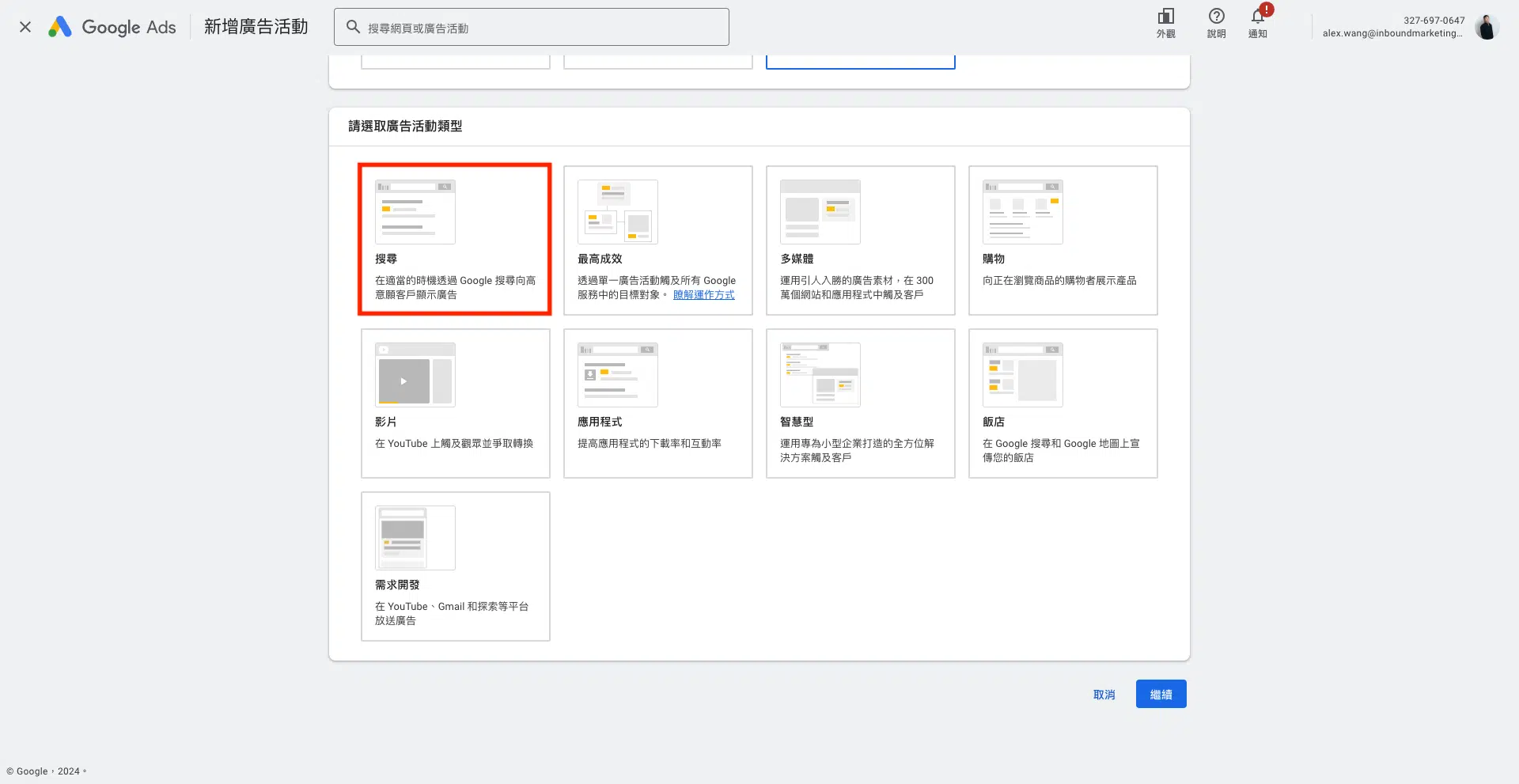The image size is (1519, 784).
Task: Click the 飯店 description about Google 地圖
Action: tap(1061, 450)
